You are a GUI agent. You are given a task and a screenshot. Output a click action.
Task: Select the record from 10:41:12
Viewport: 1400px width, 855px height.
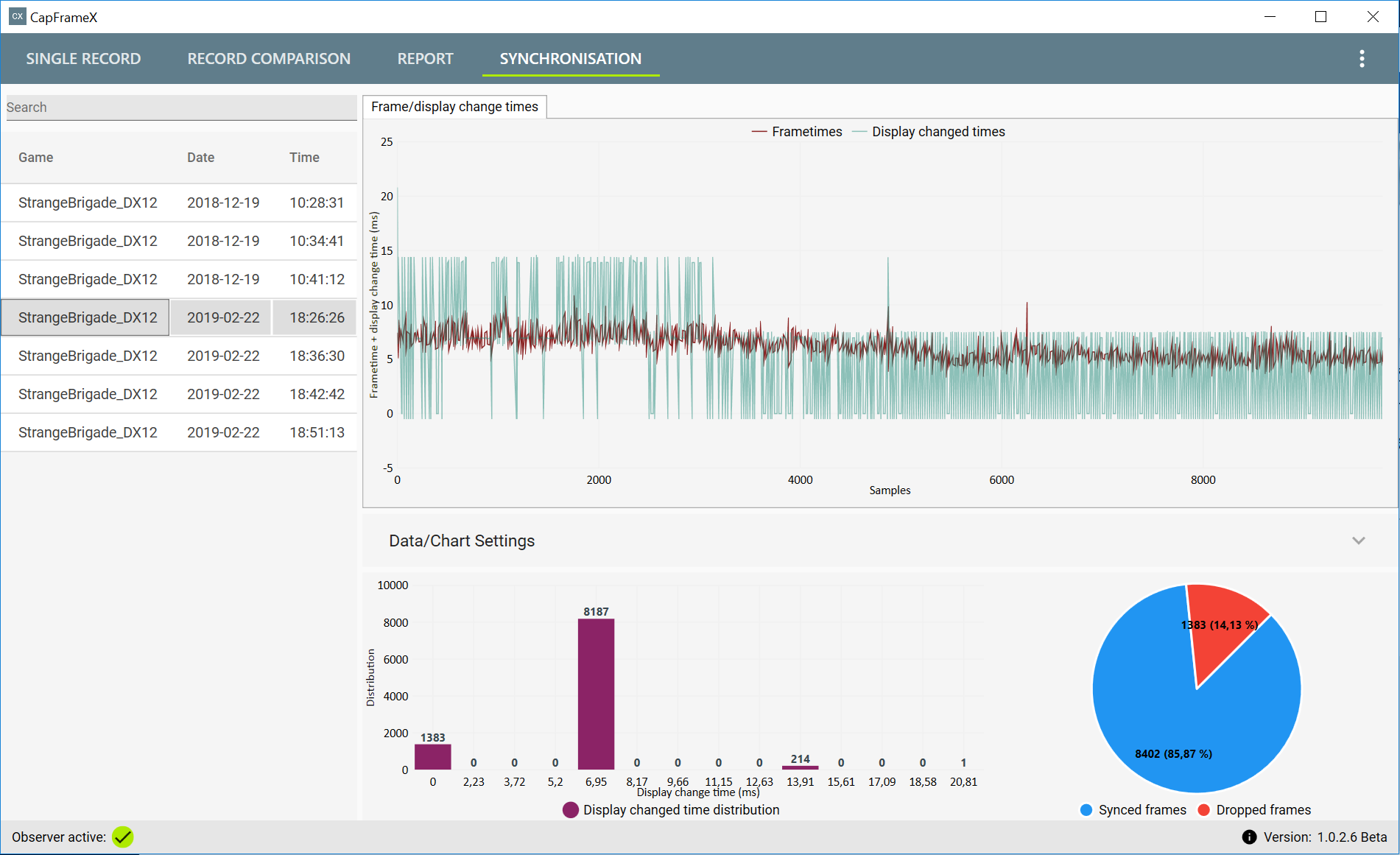[x=179, y=279]
